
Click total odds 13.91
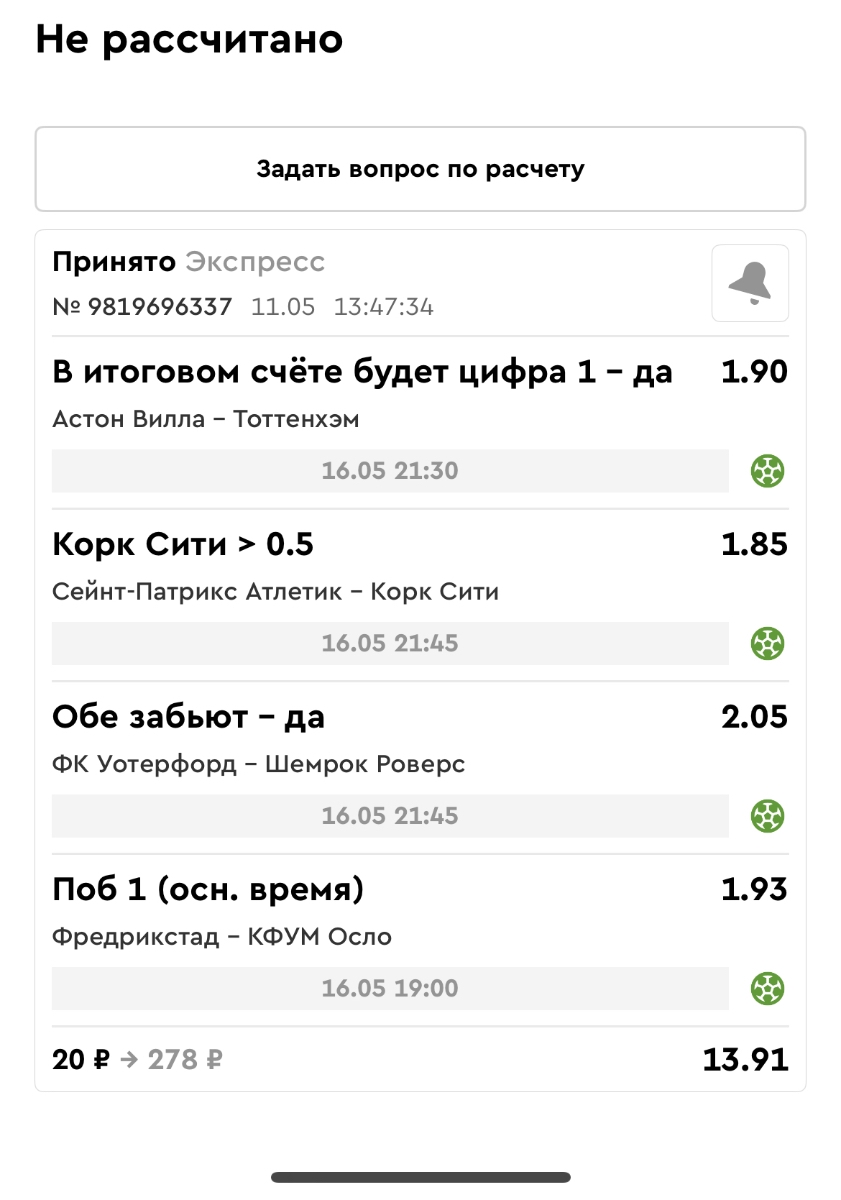coord(745,1059)
